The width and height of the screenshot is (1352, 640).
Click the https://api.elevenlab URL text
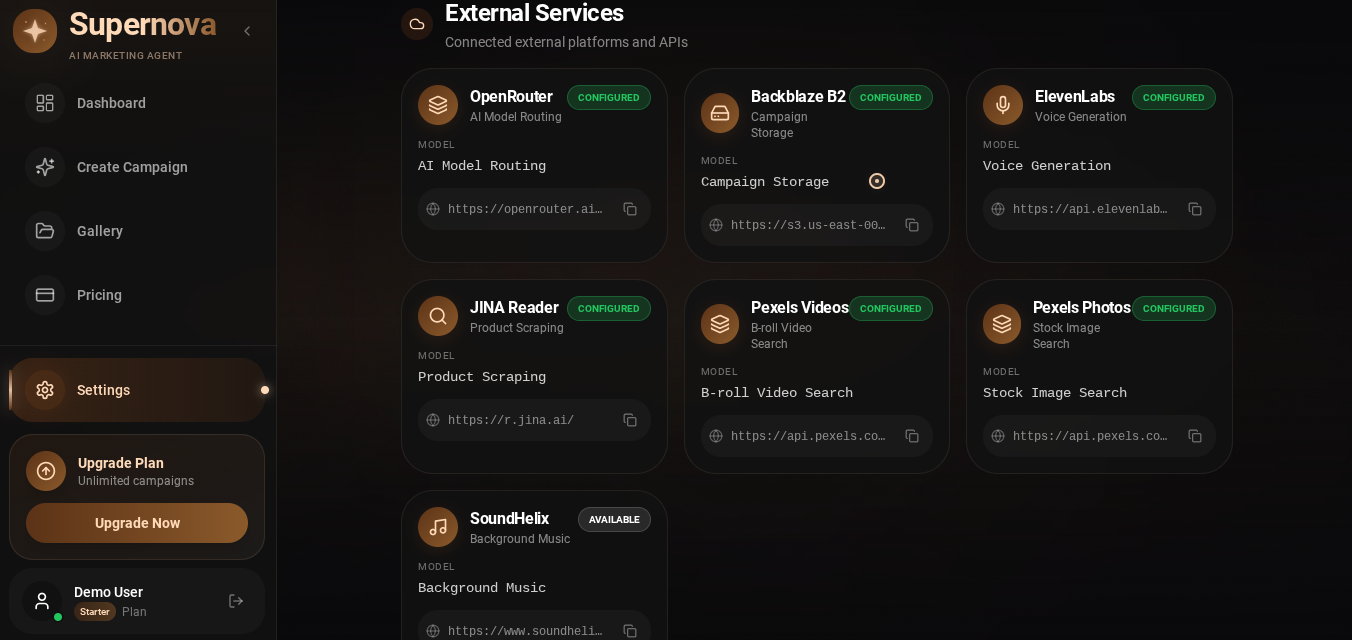1090,209
